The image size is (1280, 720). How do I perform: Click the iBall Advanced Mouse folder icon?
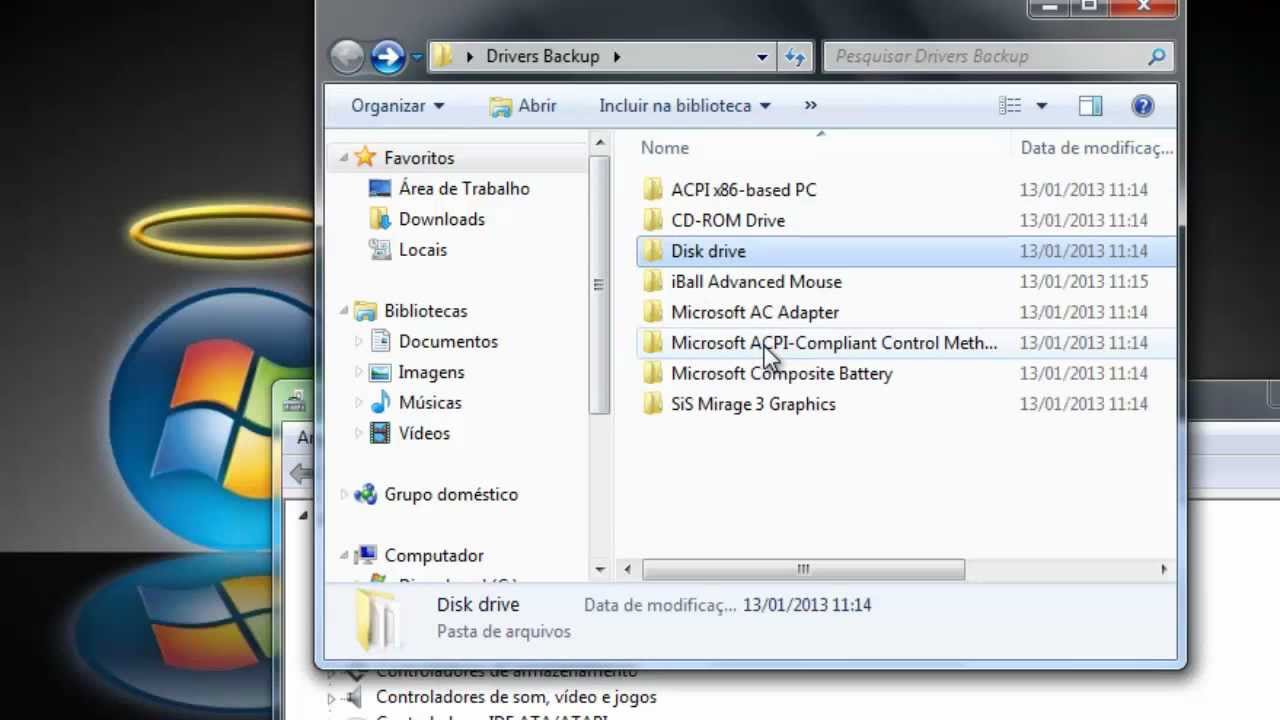[653, 282]
